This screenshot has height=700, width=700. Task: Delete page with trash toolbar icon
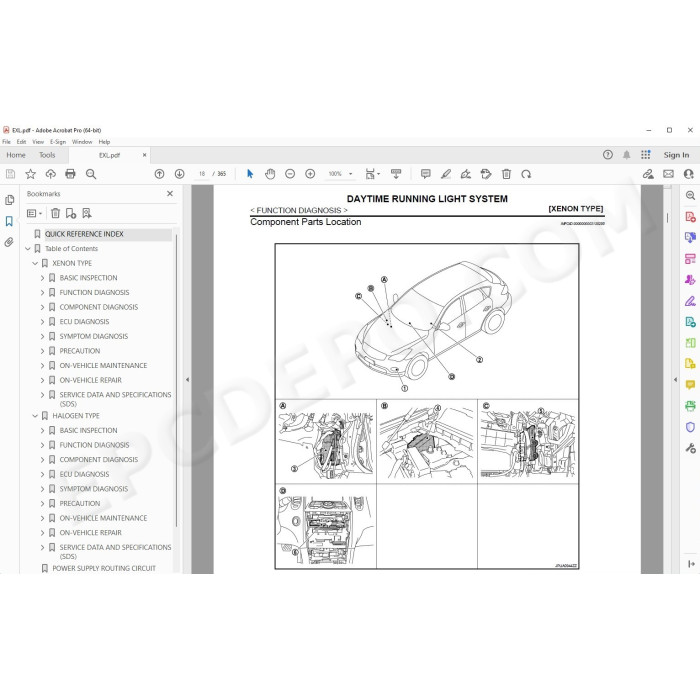(x=506, y=174)
